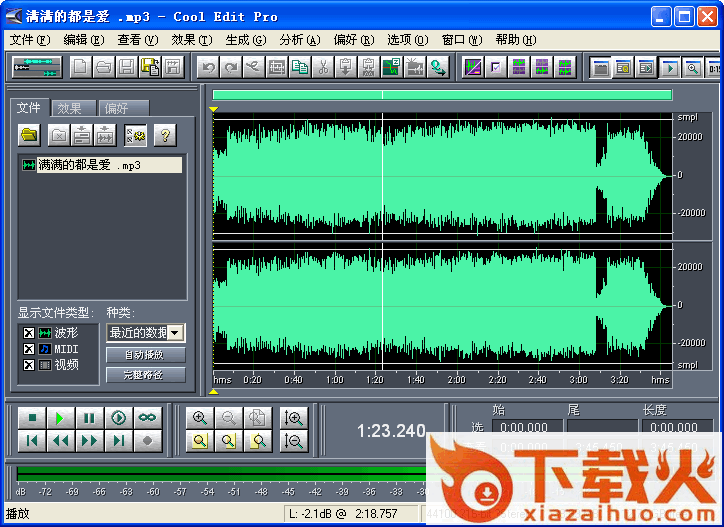This screenshot has width=724, height=527.
Task: Open the 窗口(W) menu
Action: click(462, 40)
